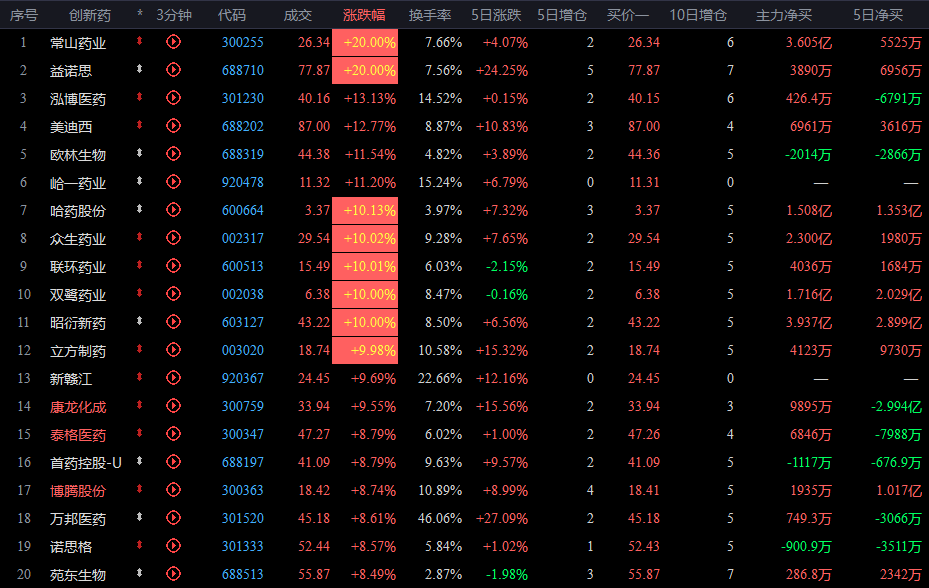
Task: Sort the table by 换手率 header
Action: [x=430, y=15]
